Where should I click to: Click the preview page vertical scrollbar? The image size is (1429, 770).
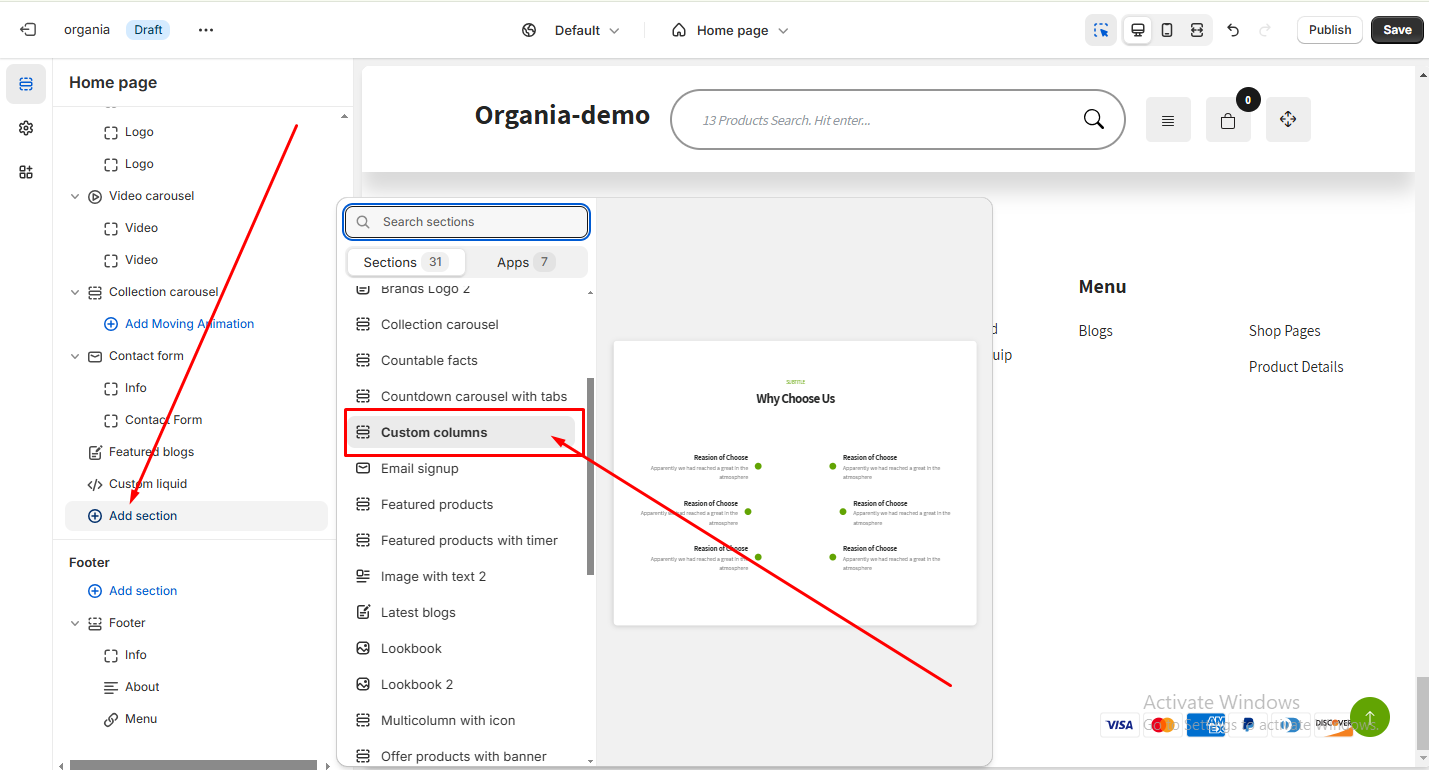pyautogui.click(x=1422, y=712)
